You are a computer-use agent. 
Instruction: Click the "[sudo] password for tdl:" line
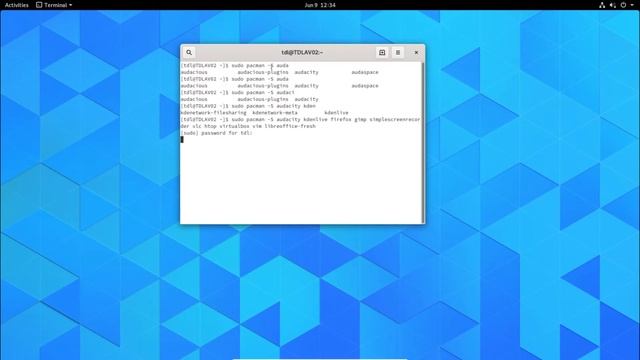click(216, 133)
